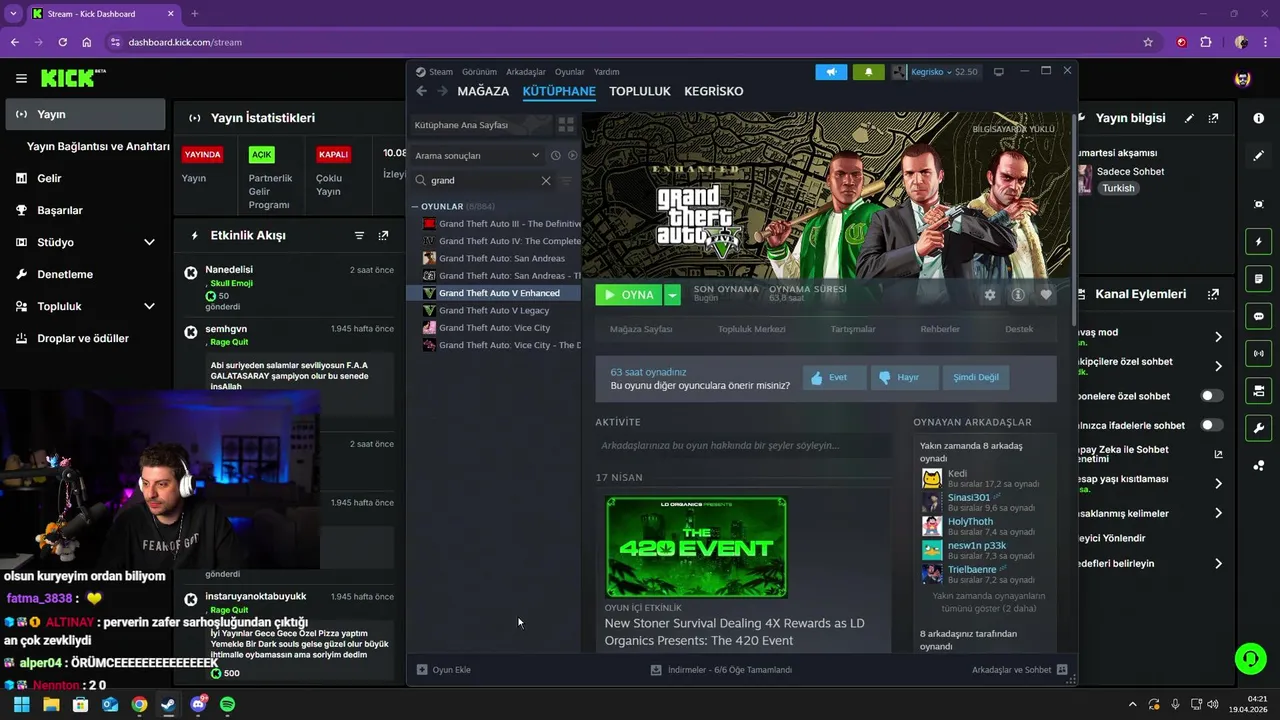The width and height of the screenshot is (1280, 720).
Task: Expand takipçilere özel sohbet options
Action: click(x=1218, y=366)
